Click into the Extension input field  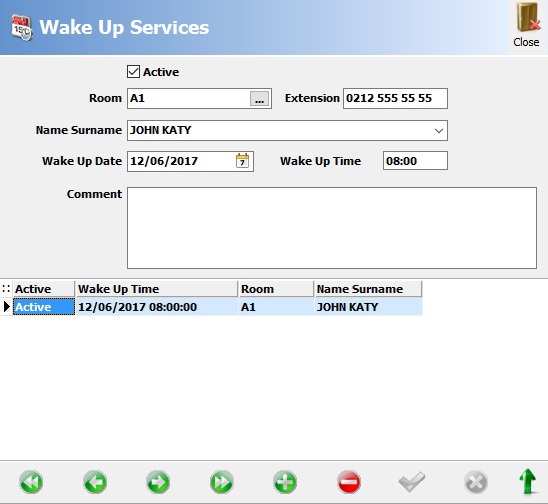click(x=395, y=99)
